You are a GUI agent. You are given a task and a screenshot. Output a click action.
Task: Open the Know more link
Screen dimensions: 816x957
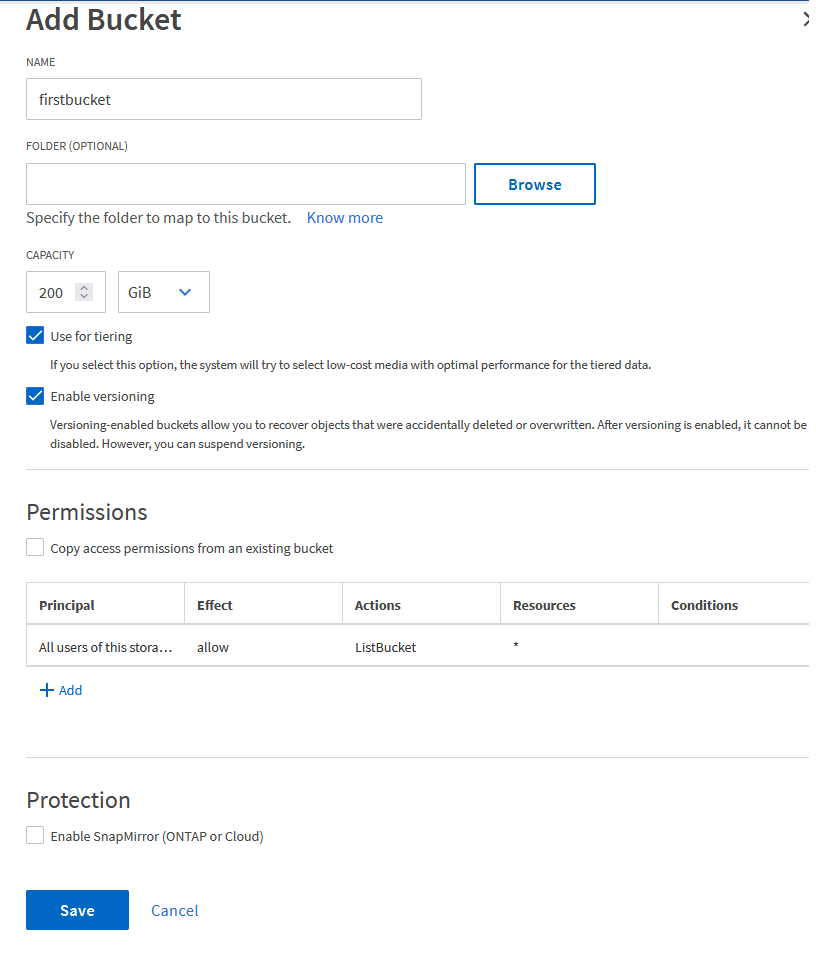(345, 218)
